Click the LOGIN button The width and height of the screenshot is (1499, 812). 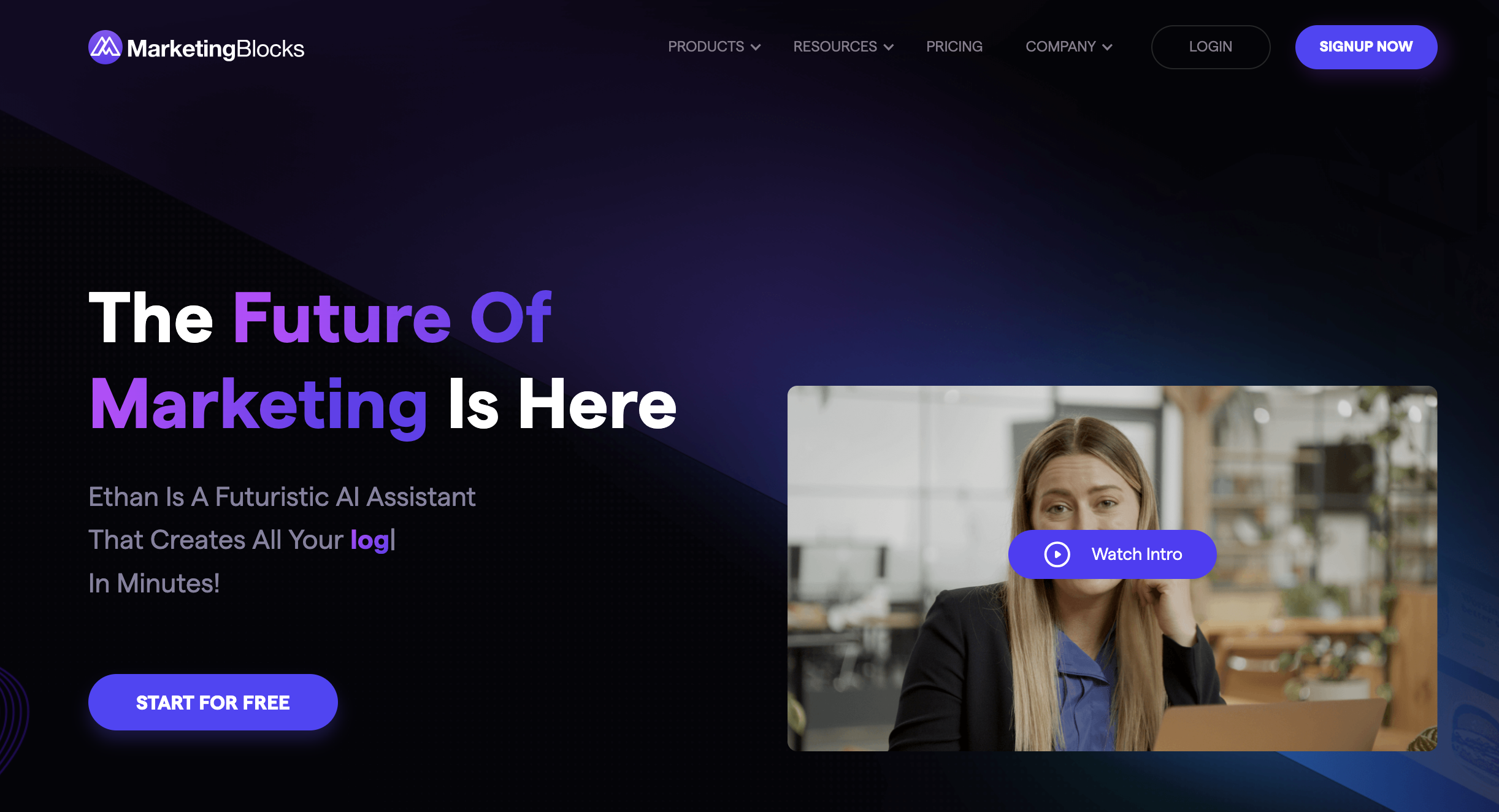(1211, 47)
